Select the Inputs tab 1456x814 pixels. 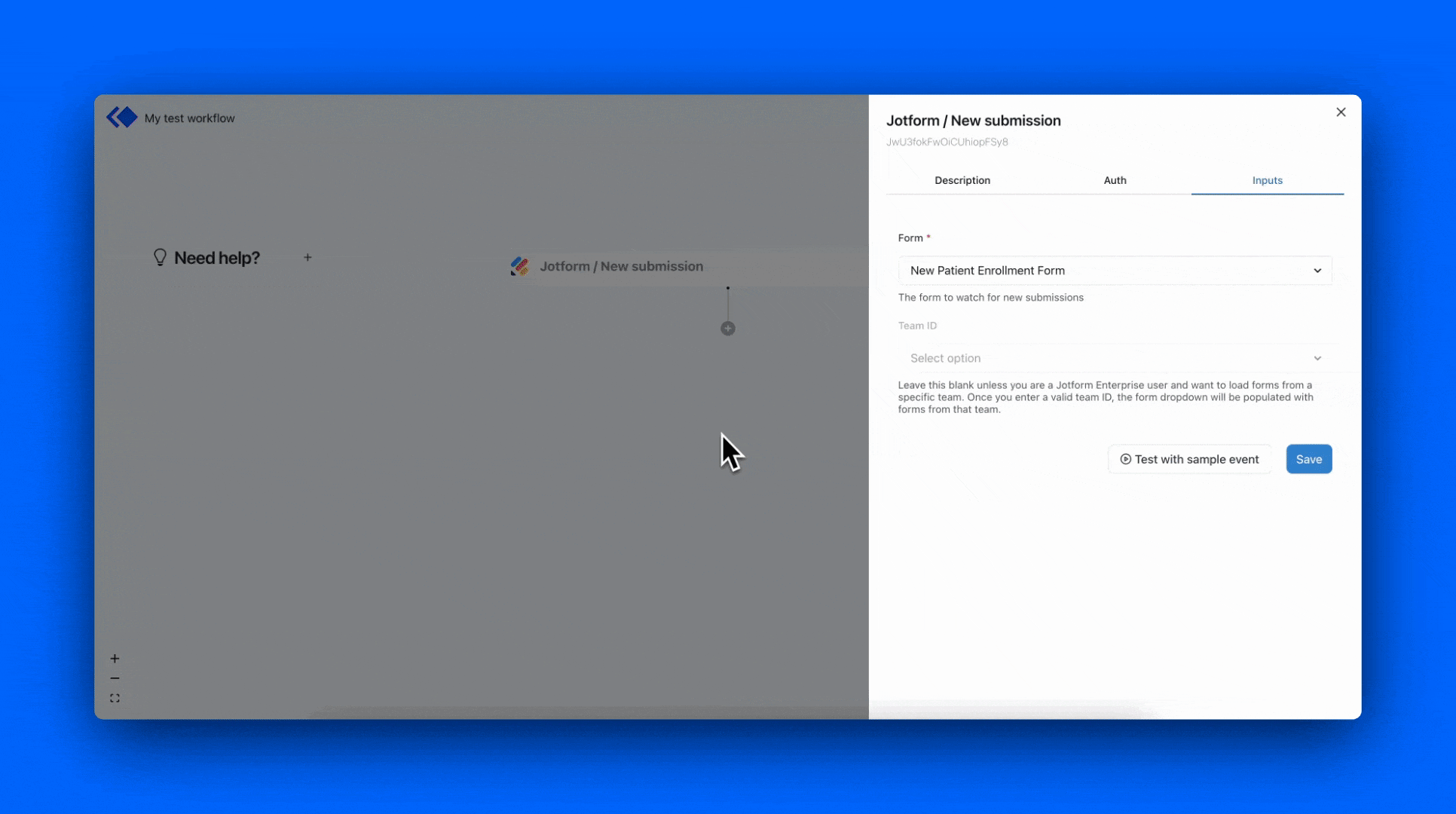(x=1267, y=181)
